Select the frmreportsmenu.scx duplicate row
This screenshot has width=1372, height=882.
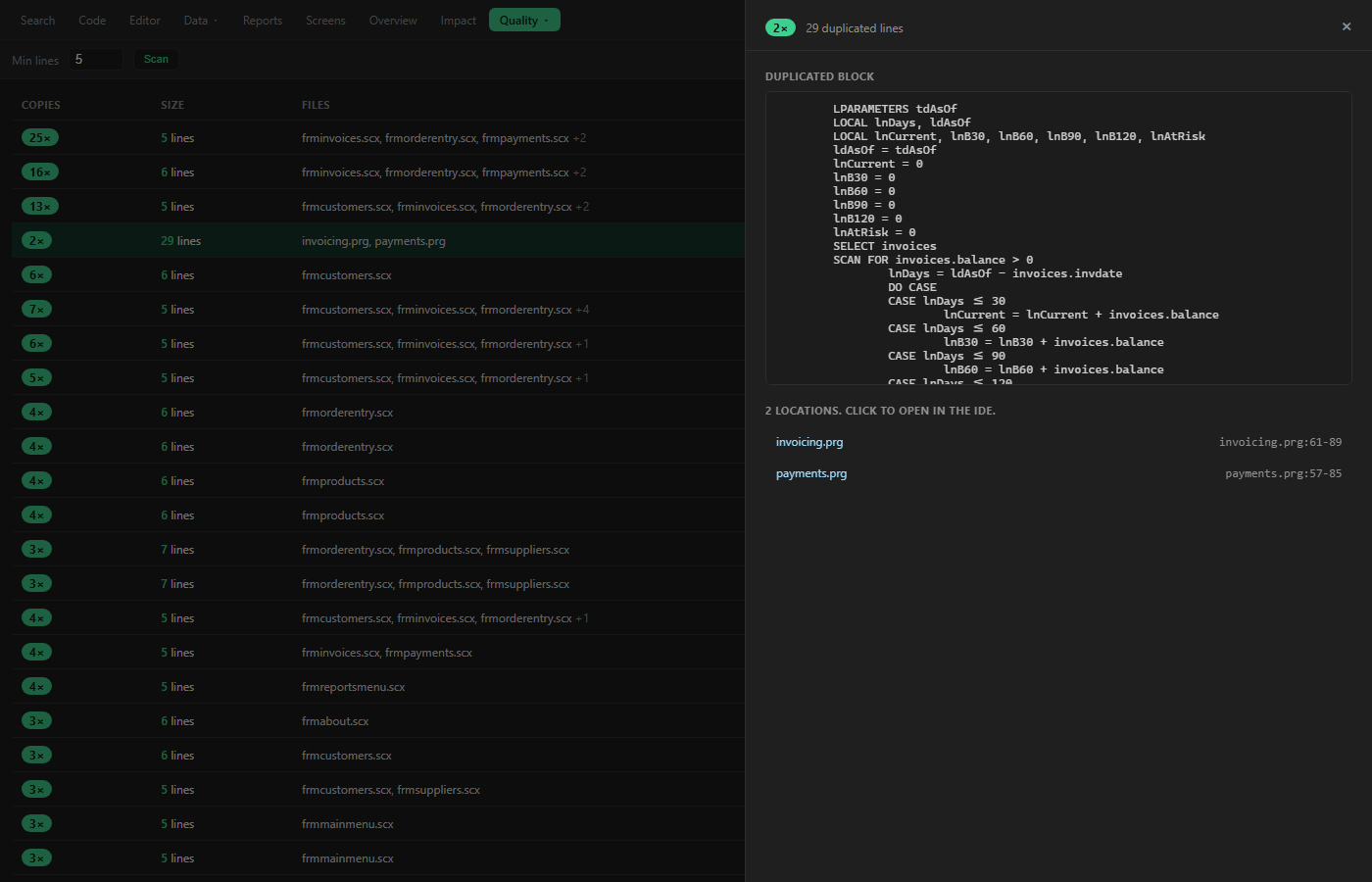point(377,687)
